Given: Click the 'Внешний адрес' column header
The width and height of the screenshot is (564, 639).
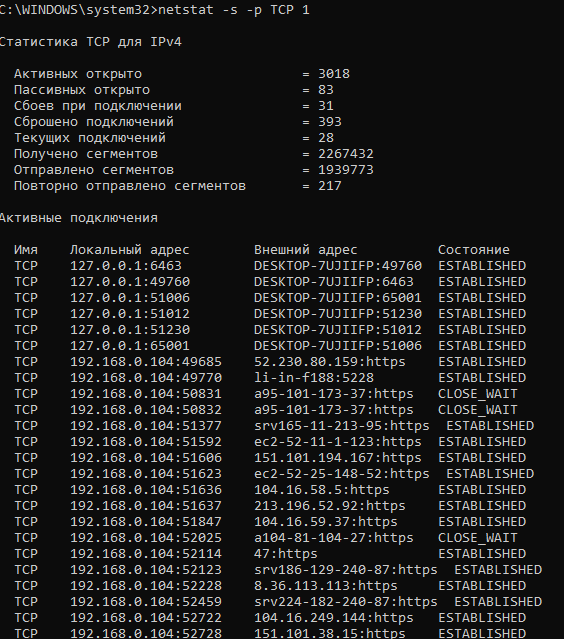Looking at the screenshot, I should (306, 250).
